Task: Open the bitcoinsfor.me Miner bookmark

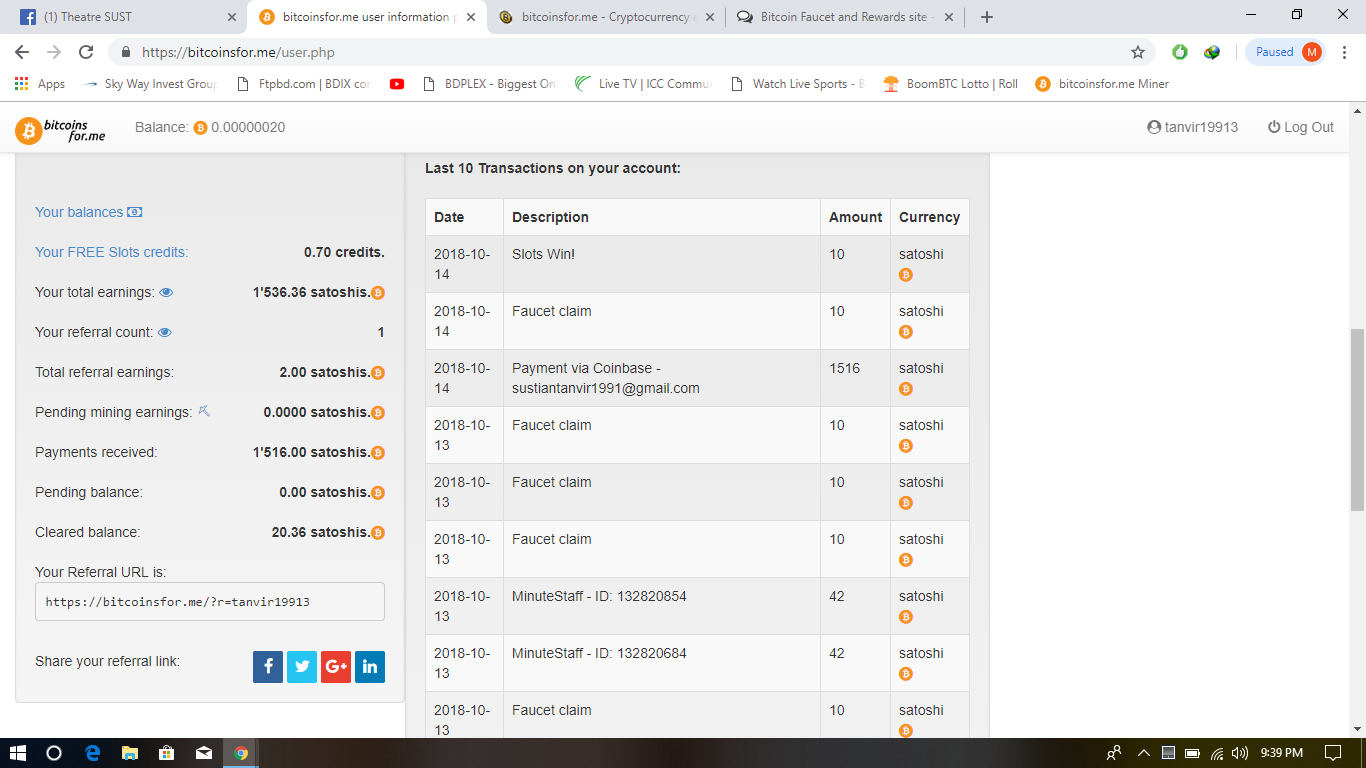Action: click(x=1102, y=84)
